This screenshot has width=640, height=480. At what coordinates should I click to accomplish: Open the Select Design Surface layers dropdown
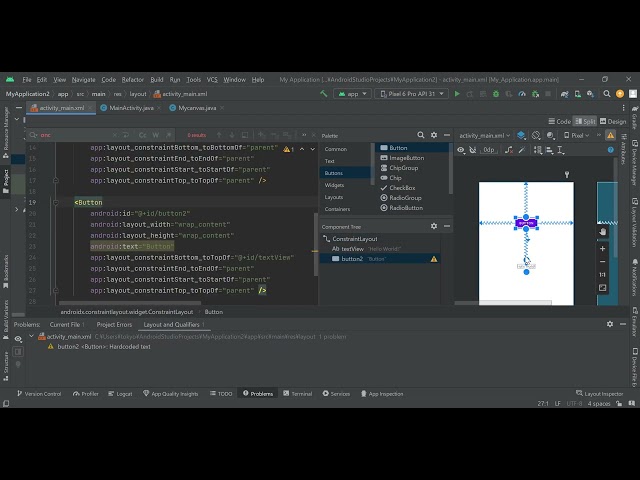[x=521, y=135]
